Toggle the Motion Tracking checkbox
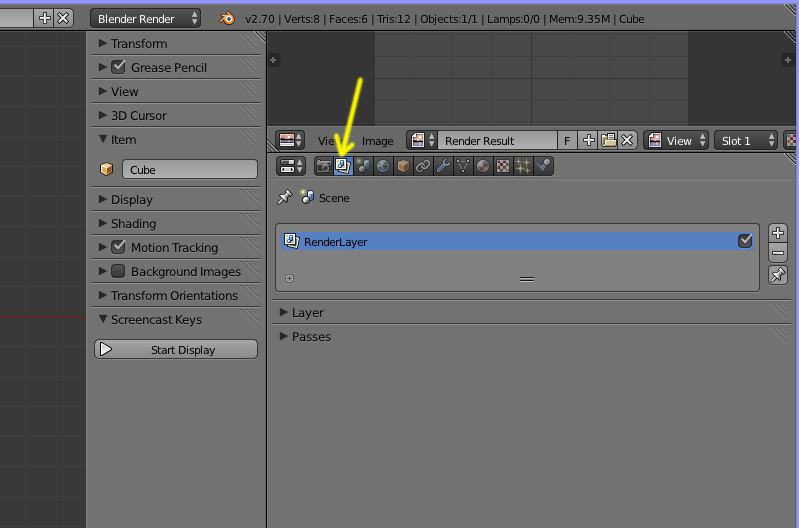Image resolution: width=799 pixels, height=528 pixels. coord(118,247)
